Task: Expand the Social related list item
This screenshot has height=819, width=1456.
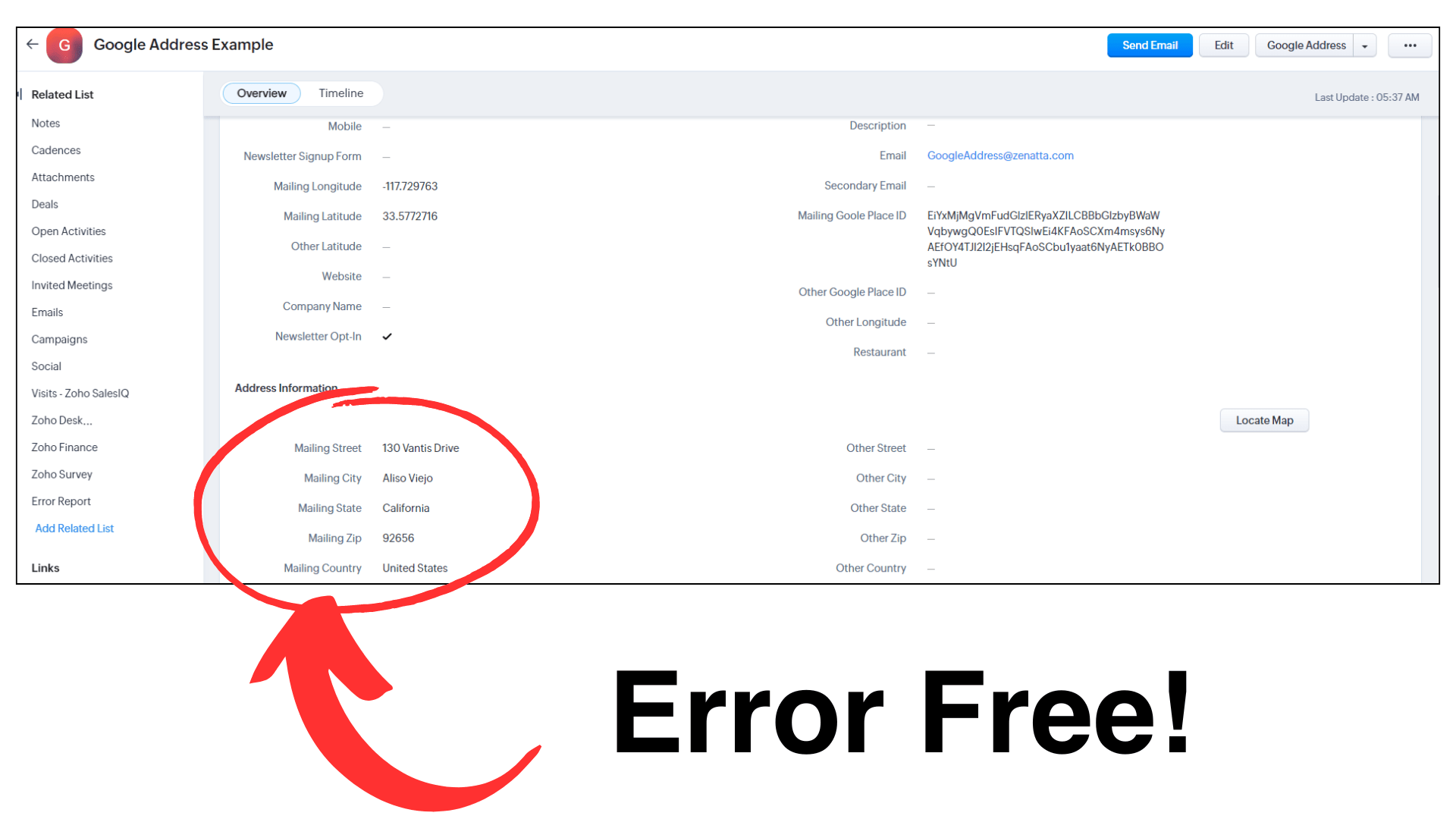Action: (x=48, y=366)
